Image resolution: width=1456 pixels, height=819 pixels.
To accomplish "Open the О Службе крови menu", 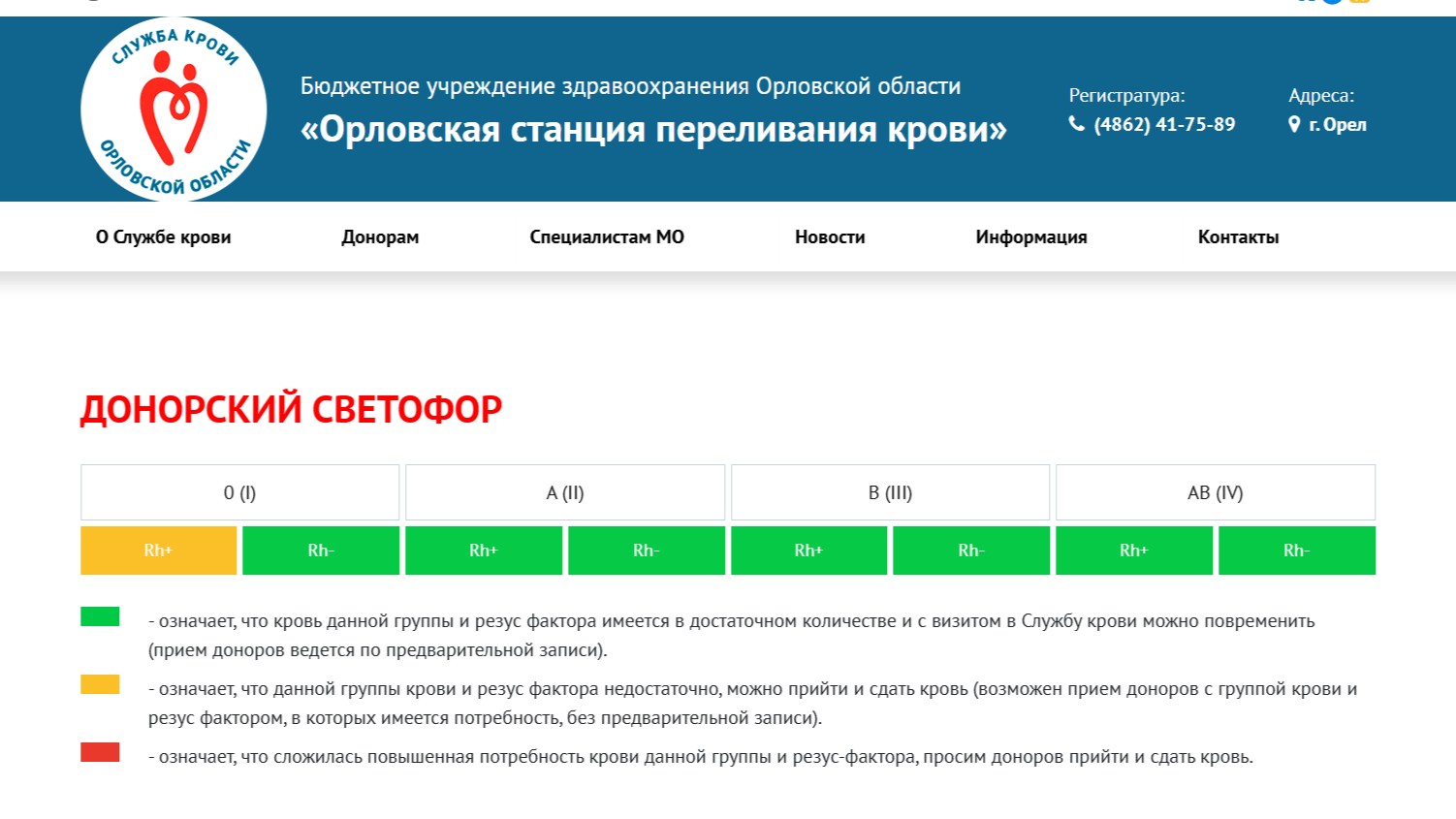I will coord(163,236).
